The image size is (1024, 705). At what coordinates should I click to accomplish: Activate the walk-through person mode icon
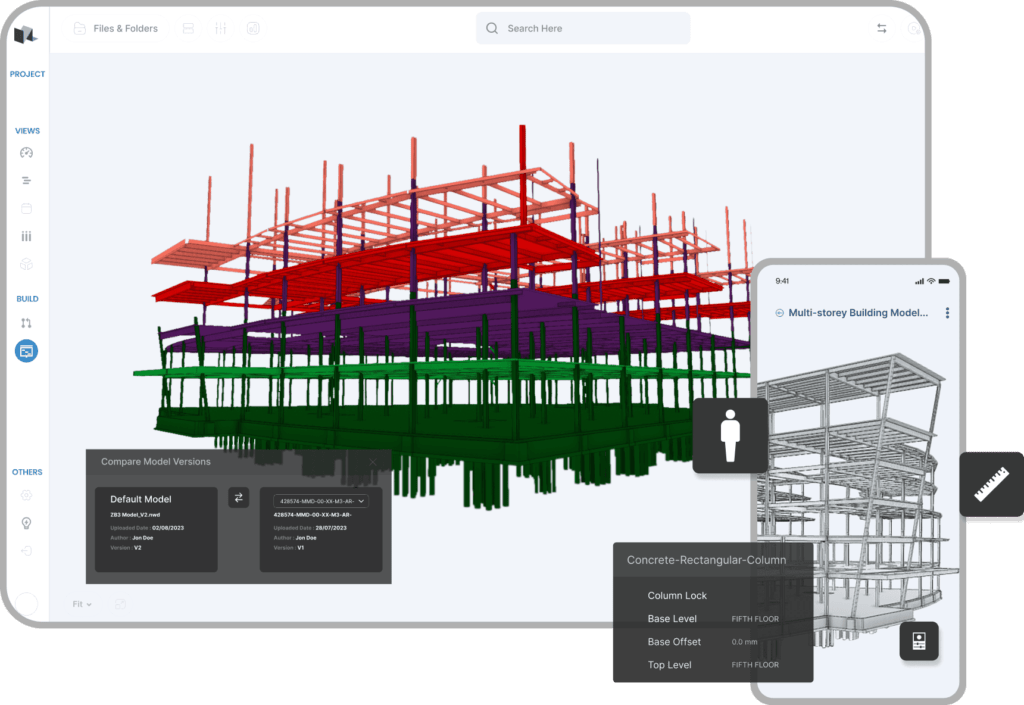coord(729,437)
